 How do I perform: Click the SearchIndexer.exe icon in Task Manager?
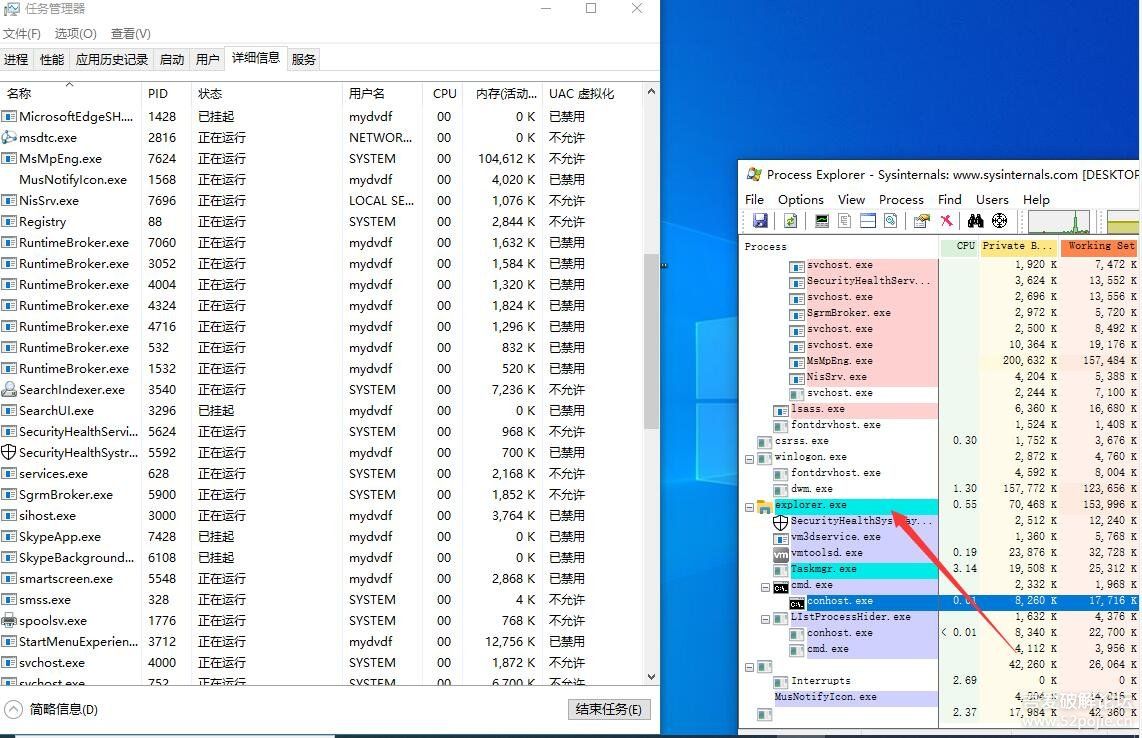click(9, 389)
